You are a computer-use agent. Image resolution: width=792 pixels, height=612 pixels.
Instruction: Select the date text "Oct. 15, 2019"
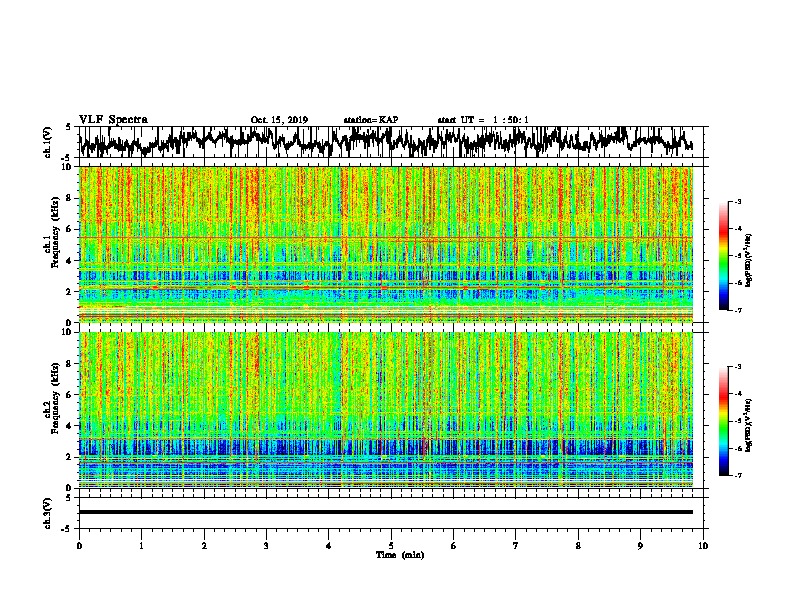pyautogui.click(x=279, y=120)
